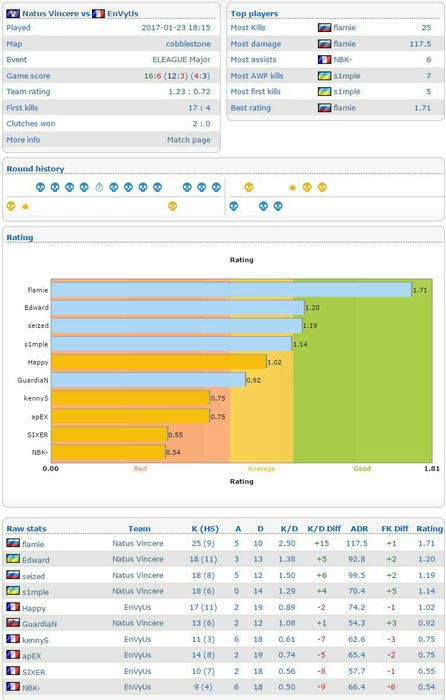
Task: Open NBK- profile from Most assists row
Action: point(343,59)
